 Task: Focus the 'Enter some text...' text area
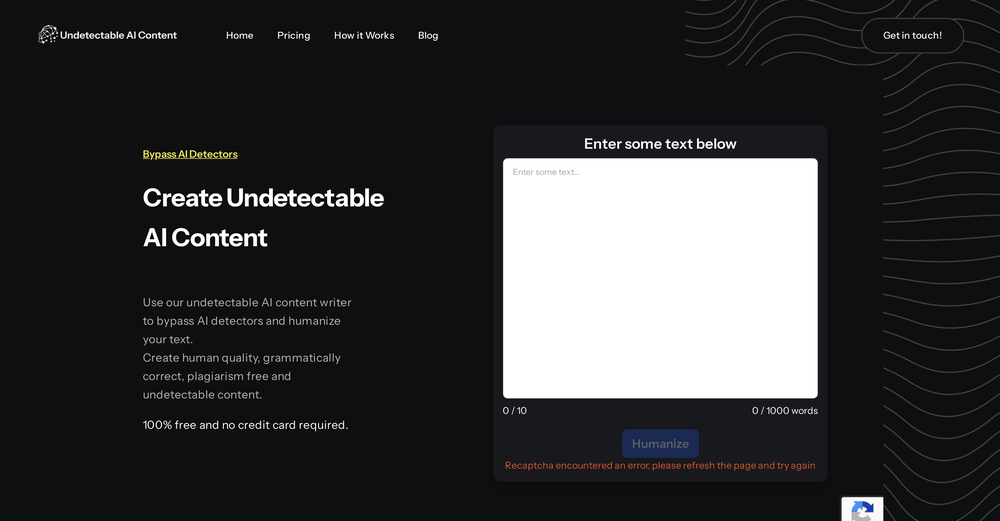pos(660,278)
